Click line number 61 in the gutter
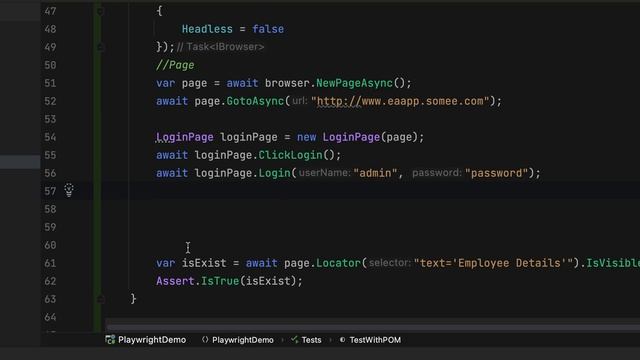 (50, 263)
